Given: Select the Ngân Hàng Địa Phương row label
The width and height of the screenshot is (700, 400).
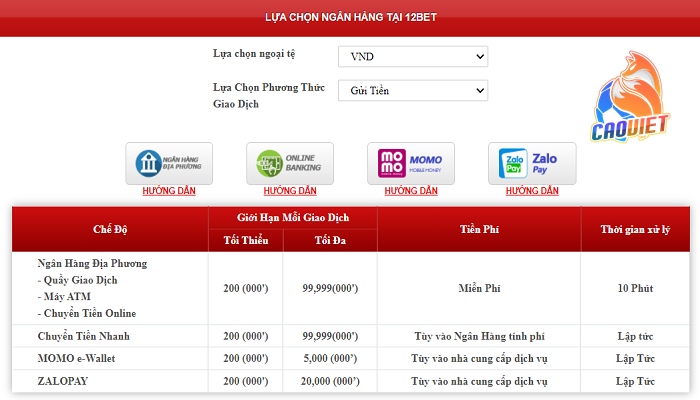Looking at the screenshot, I should [92, 263].
